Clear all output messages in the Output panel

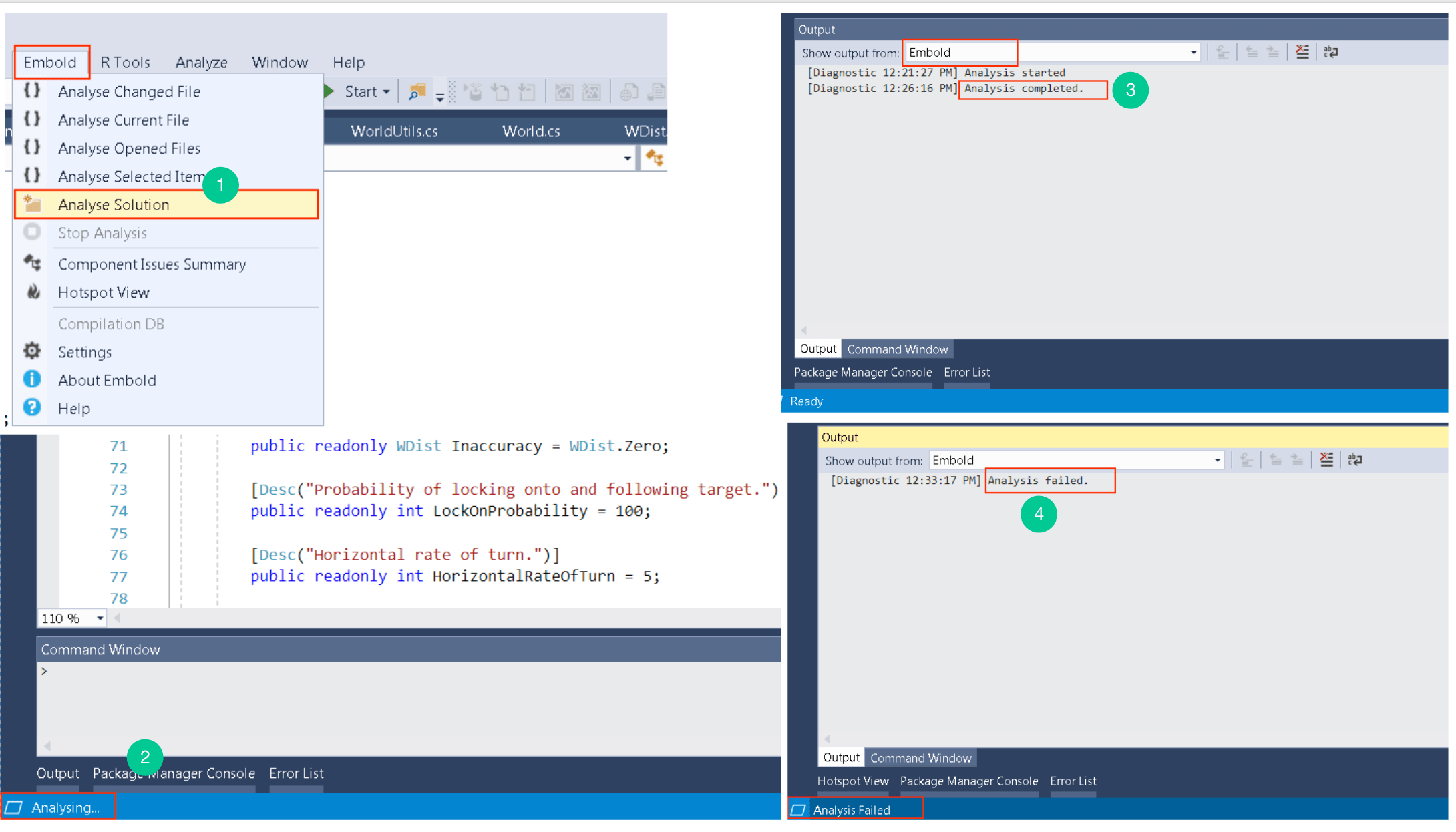click(x=1302, y=51)
